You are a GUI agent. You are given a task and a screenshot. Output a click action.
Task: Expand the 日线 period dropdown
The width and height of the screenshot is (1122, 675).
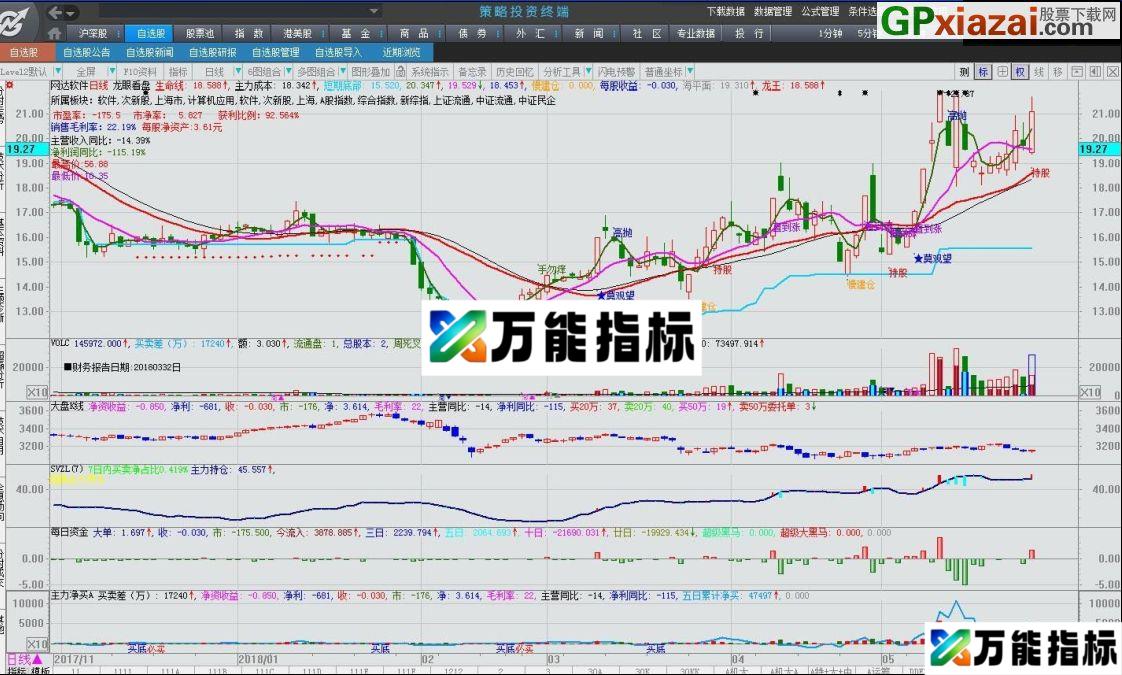pyautogui.click(x=216, y=71)
